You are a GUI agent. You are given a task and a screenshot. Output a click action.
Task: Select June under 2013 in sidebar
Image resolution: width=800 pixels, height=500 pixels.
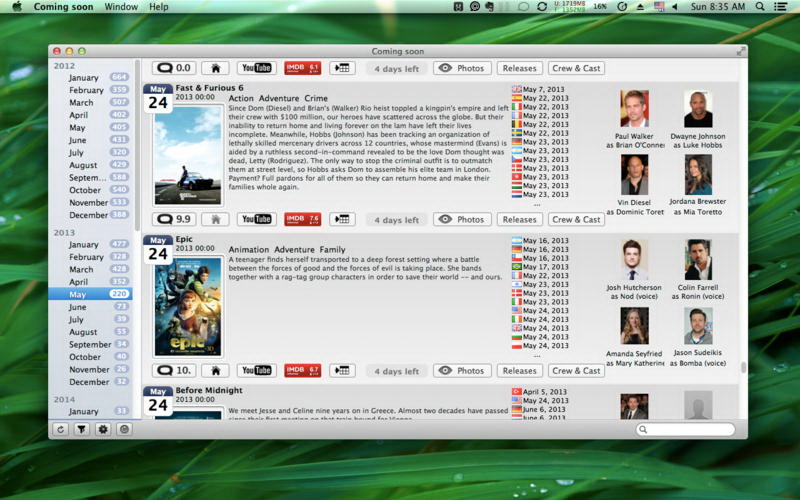tap(78, 307)
